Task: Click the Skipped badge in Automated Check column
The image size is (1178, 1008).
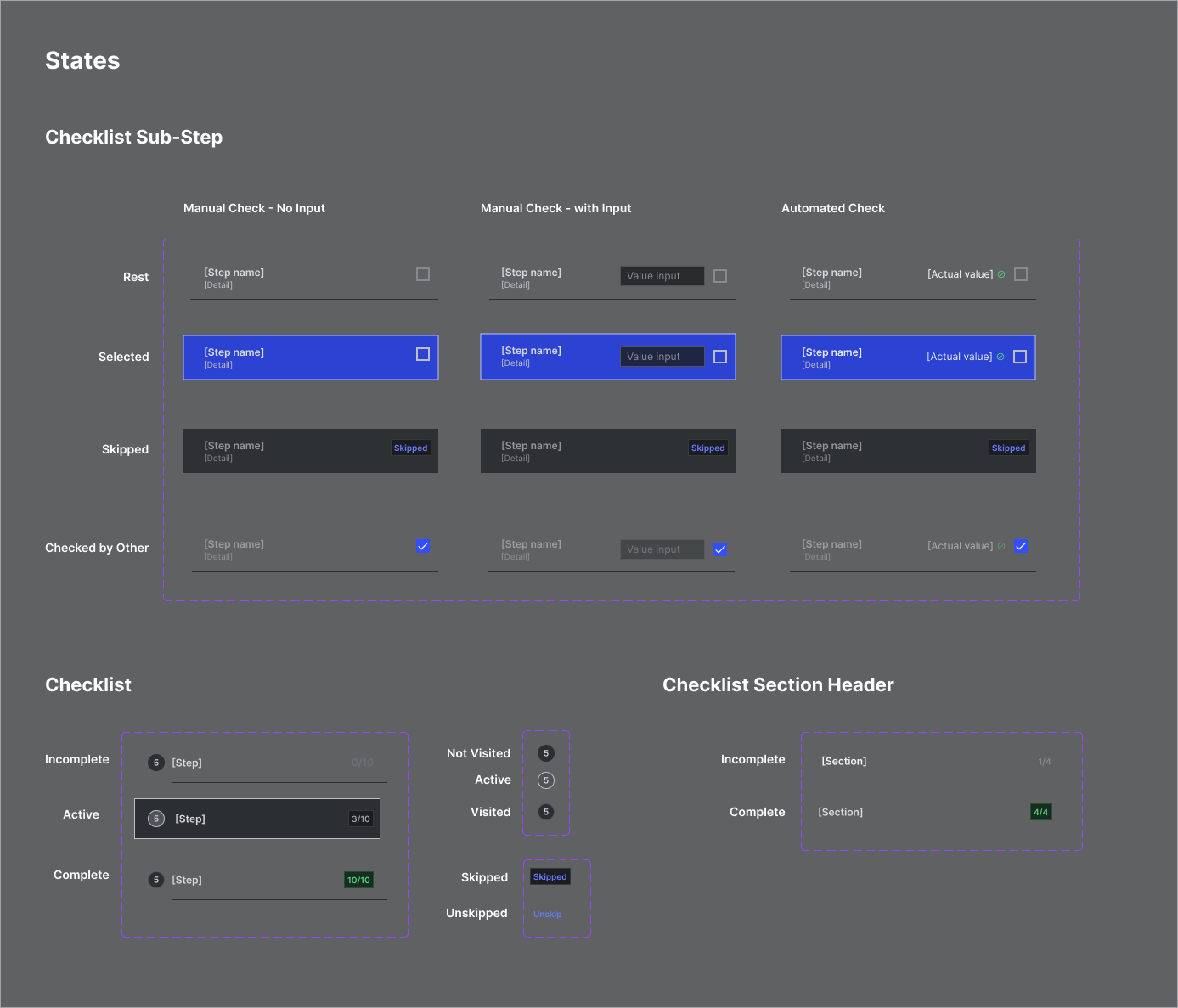Action: 1009,448
